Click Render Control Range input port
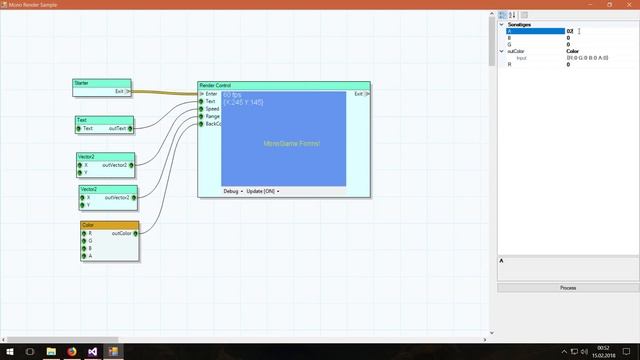This screenshot has height=360, width=640. click(201, 116)
